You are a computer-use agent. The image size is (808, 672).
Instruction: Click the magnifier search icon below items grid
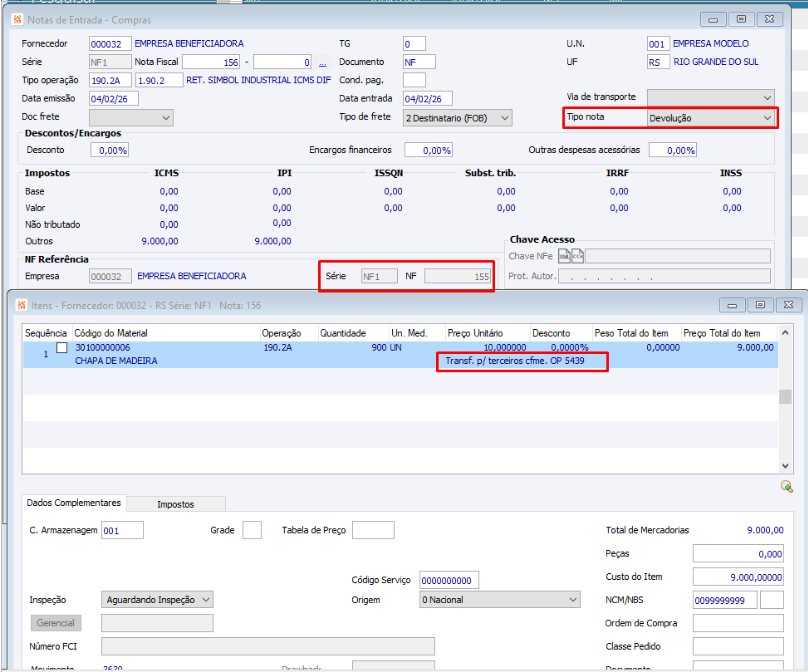click(787, 486)
